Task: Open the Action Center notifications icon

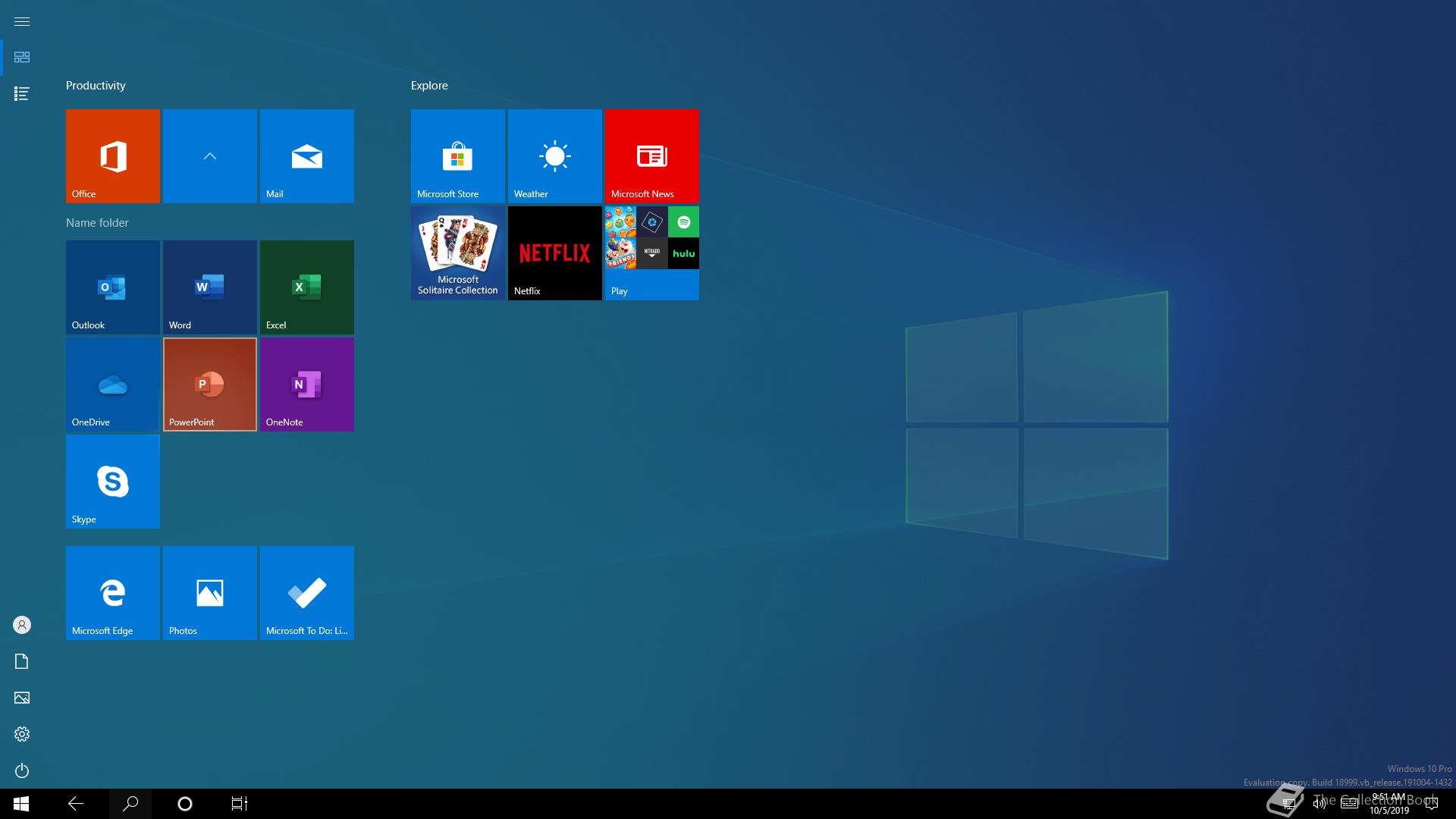Action: point(1432,804)
